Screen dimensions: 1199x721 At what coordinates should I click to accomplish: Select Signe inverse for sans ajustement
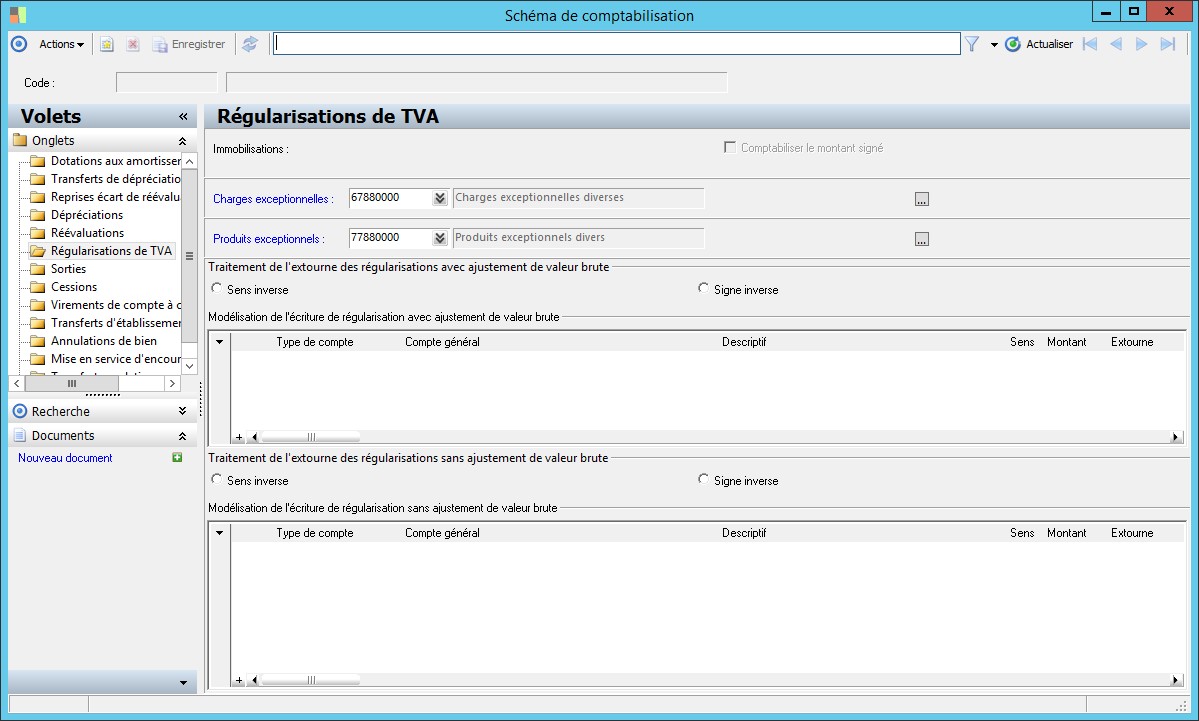click(x=703, y=479)
